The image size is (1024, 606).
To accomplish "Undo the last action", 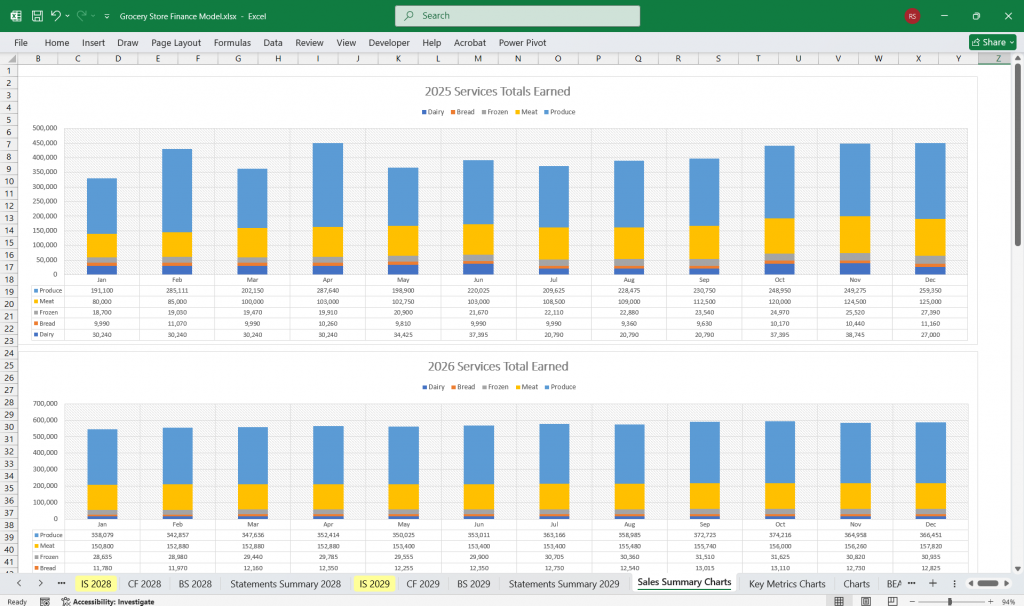I will [56, 16].
